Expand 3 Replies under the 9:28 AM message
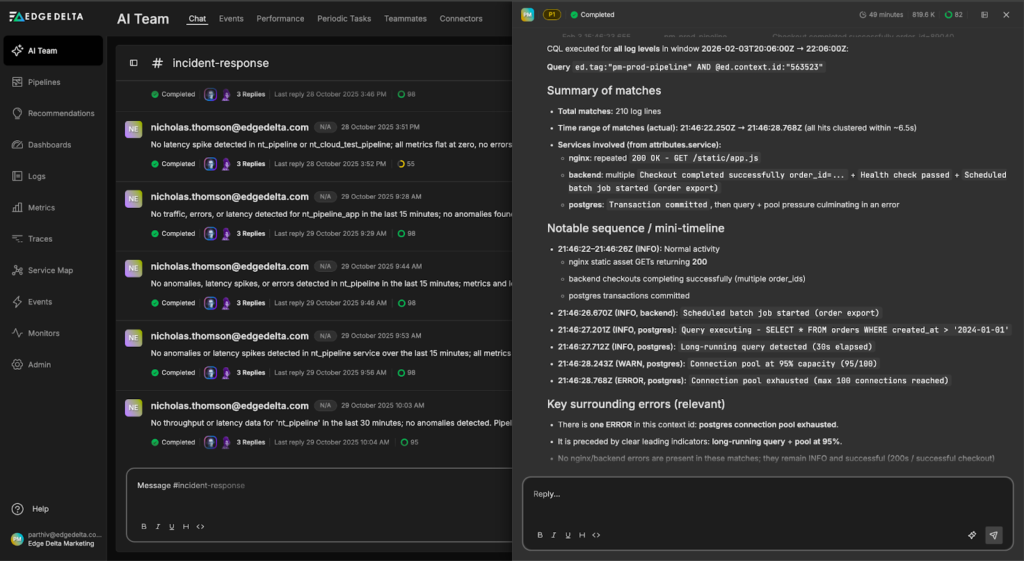Screen dimensions: 1024x561 [250, 233]
